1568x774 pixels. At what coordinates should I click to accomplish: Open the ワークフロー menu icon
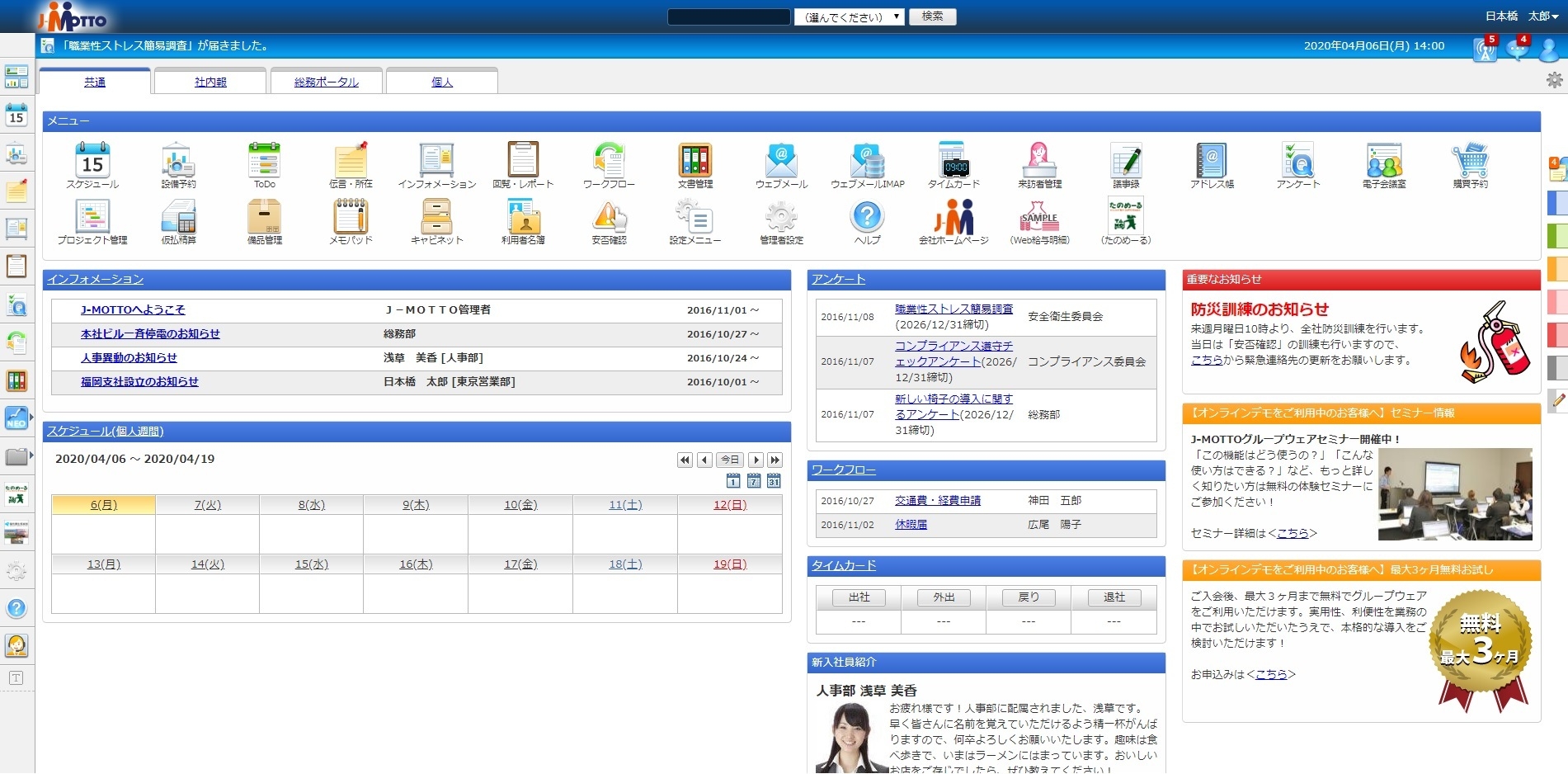point(609,160)
